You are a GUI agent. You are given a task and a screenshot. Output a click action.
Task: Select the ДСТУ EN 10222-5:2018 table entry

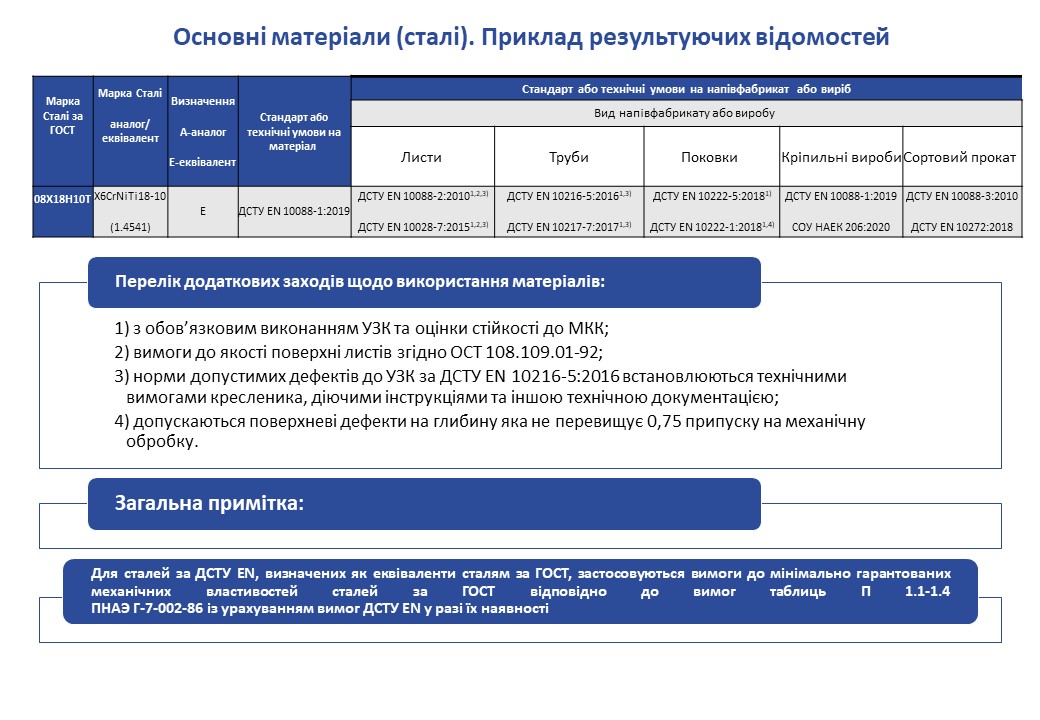pyautogui.click(x=709, y=196)
